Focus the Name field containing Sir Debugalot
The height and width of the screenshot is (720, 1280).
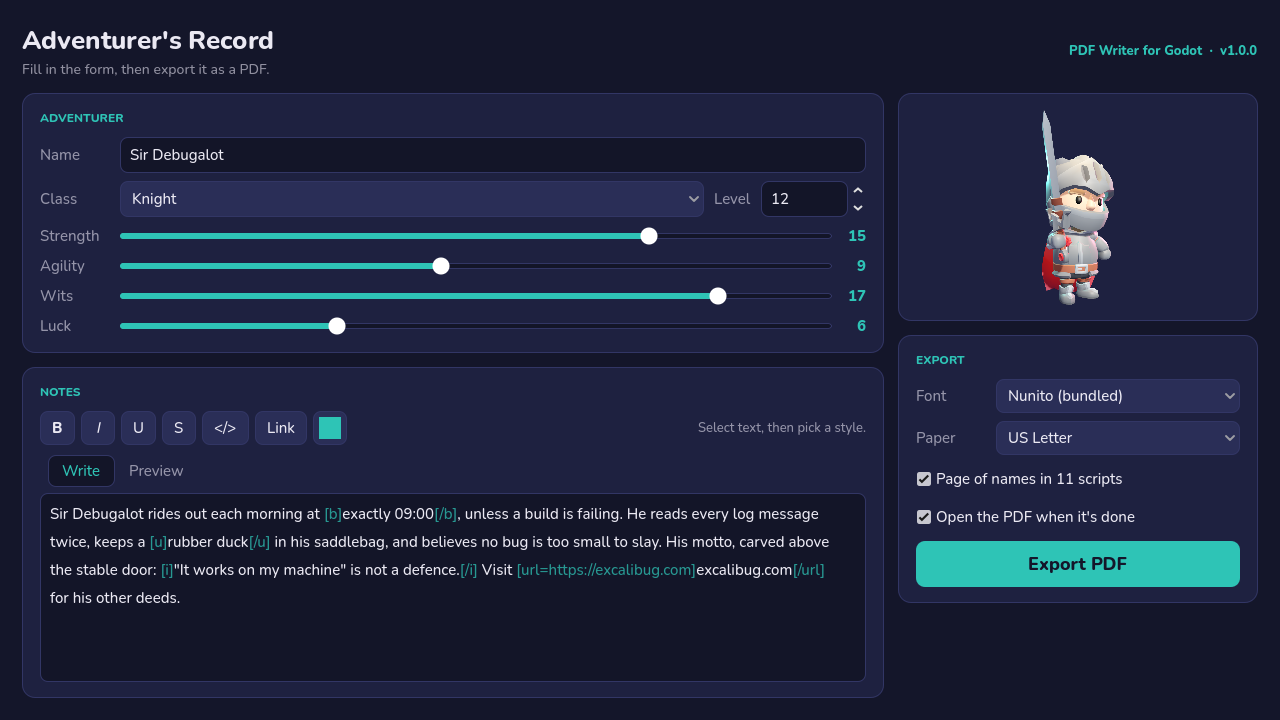(x=493, y=155)
